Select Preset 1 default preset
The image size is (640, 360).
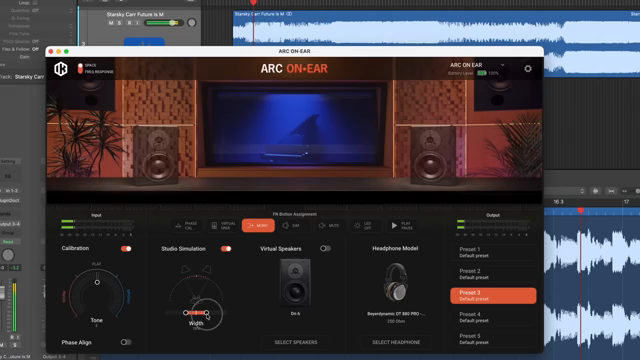point(493,252)
